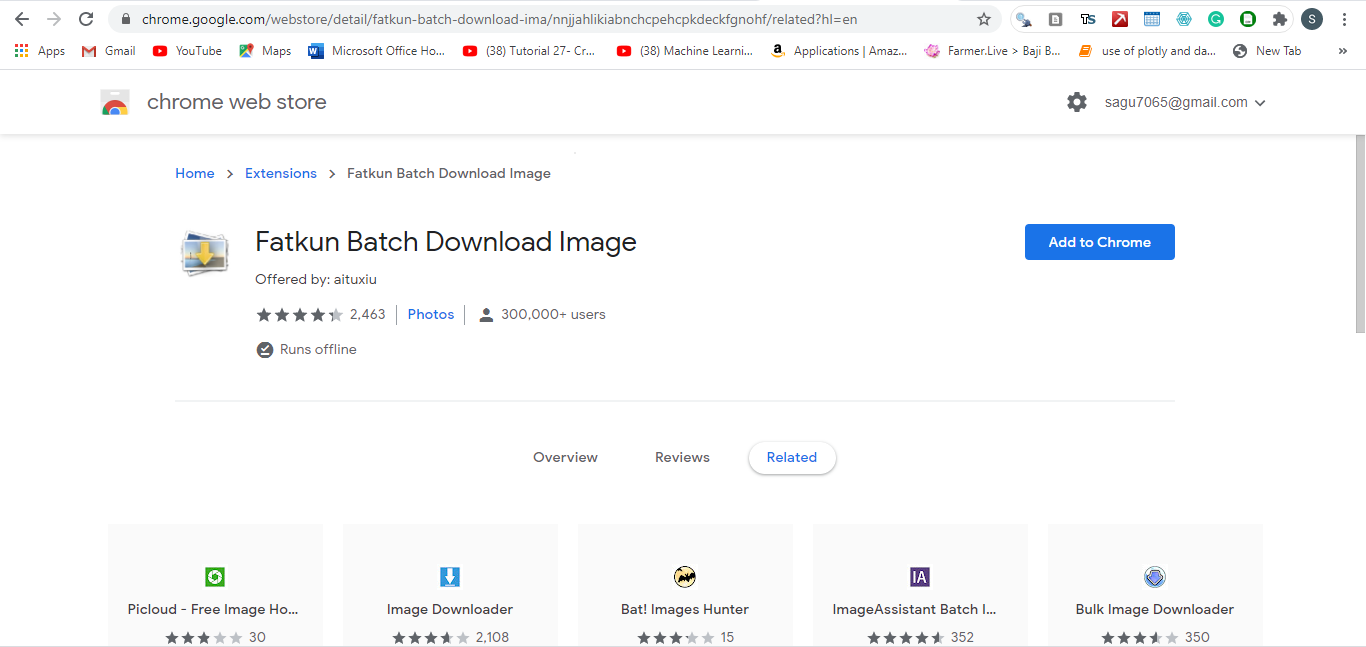Reload the current page
Screen dimensions: 1366x647
point(86,19)
